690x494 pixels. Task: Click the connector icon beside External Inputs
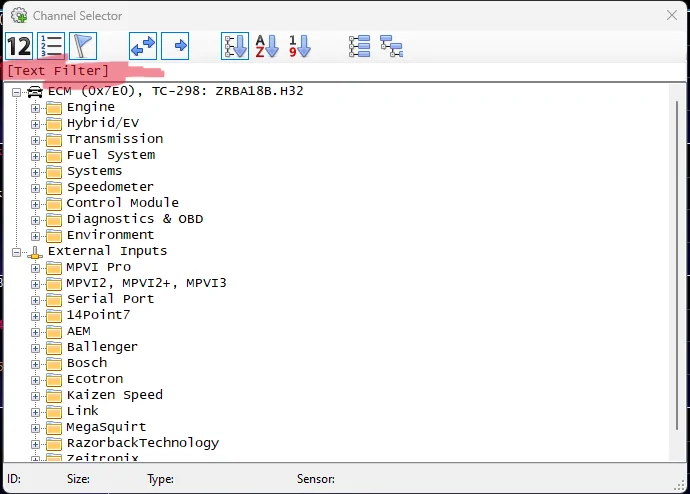[x=35, y=252]
